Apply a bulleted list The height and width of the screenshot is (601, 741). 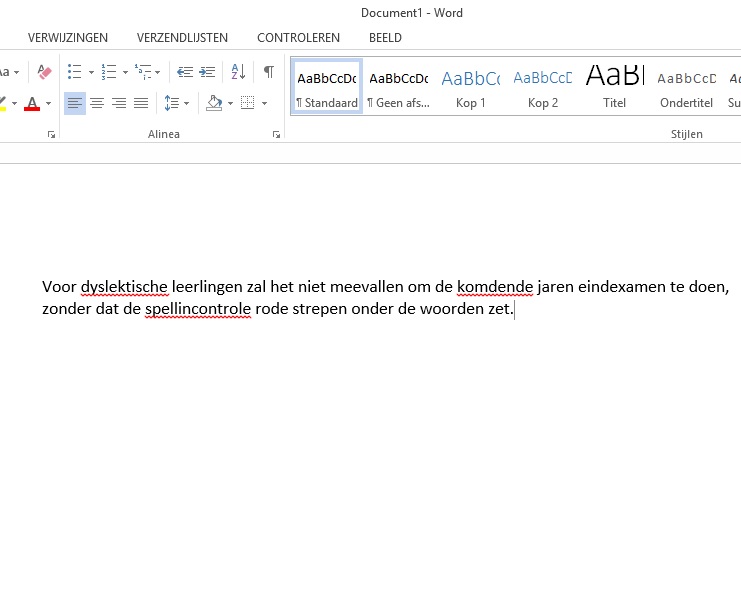[75, 72]
